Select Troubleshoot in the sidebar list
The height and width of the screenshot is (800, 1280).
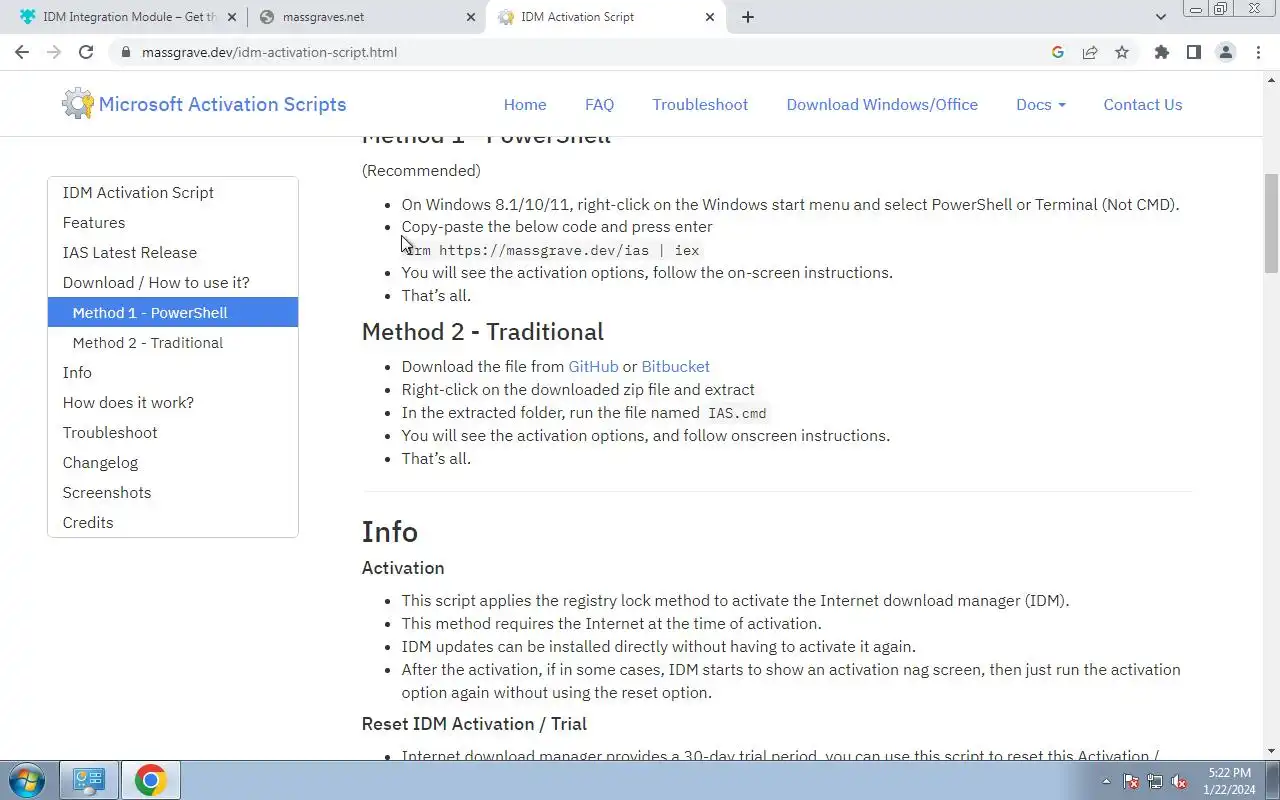pyautogui.click(x=173, y=432)
